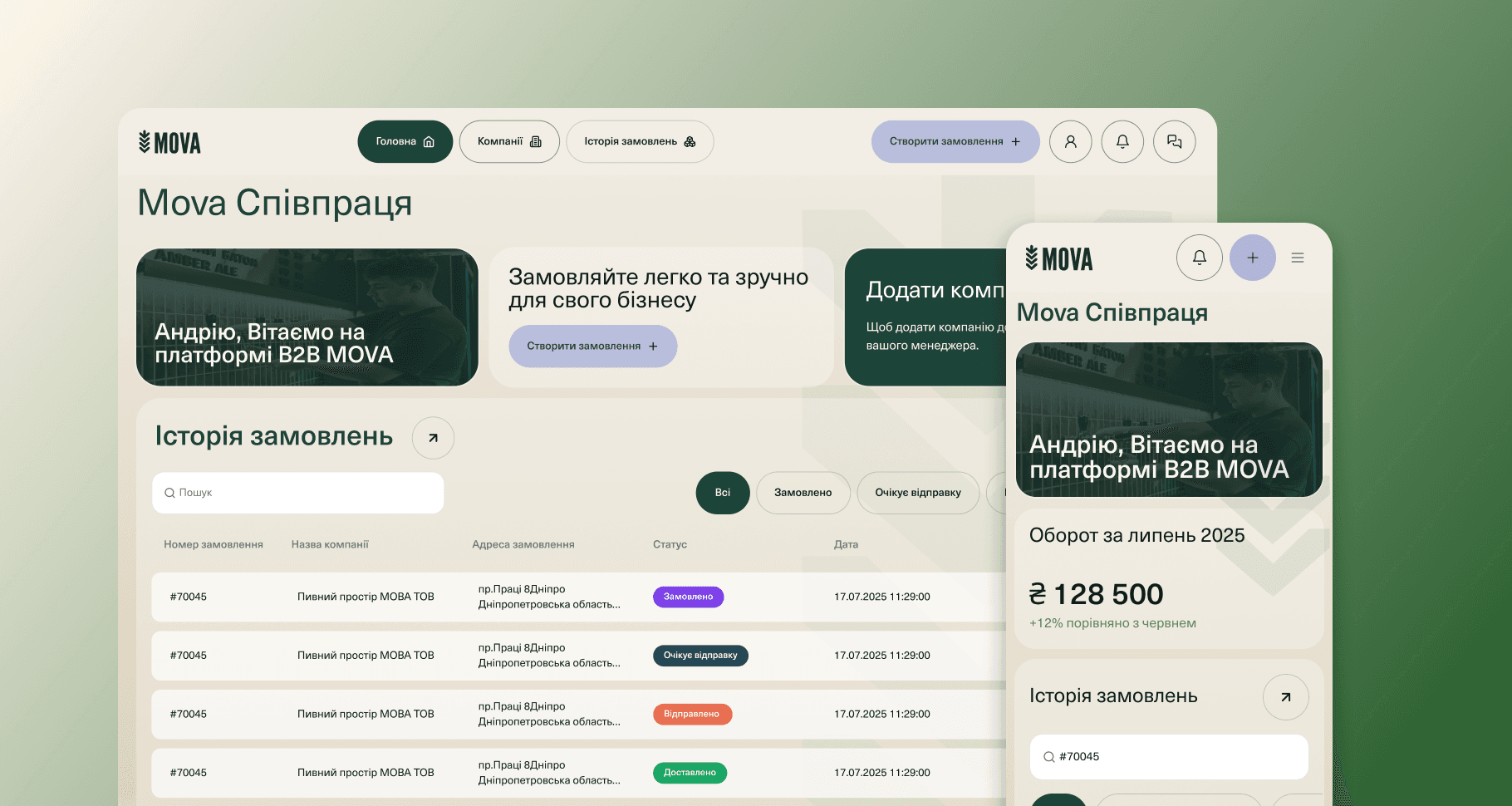Enable the Очікує відправку filter
1512x806 pixels.
click(x=918, y=493)
